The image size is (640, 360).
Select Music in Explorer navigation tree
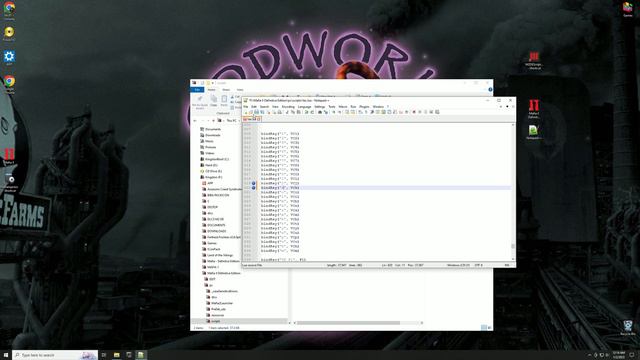(209, 141)
